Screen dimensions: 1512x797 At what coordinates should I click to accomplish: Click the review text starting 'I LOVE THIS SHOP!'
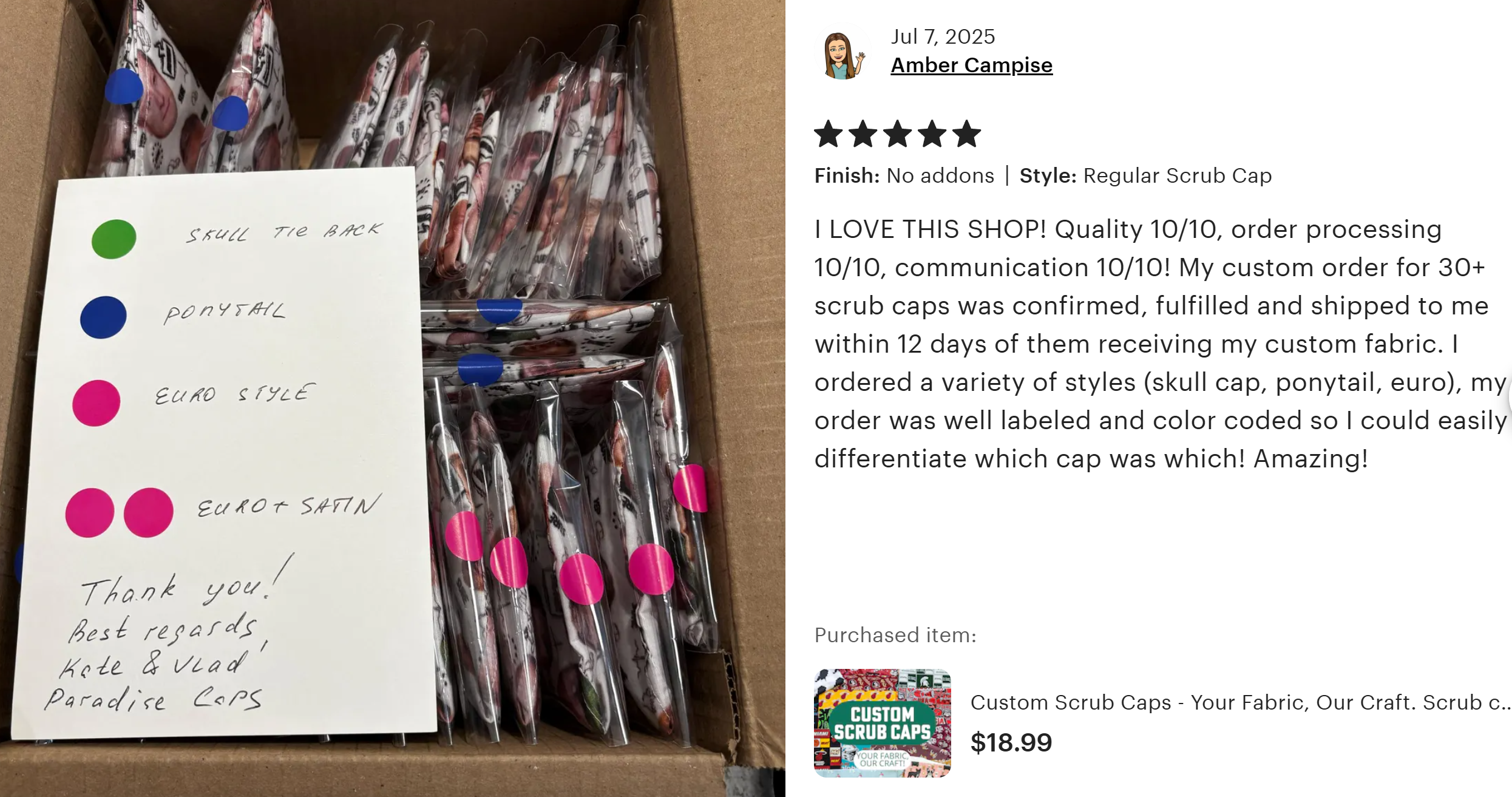click(x=1153, y=344)
